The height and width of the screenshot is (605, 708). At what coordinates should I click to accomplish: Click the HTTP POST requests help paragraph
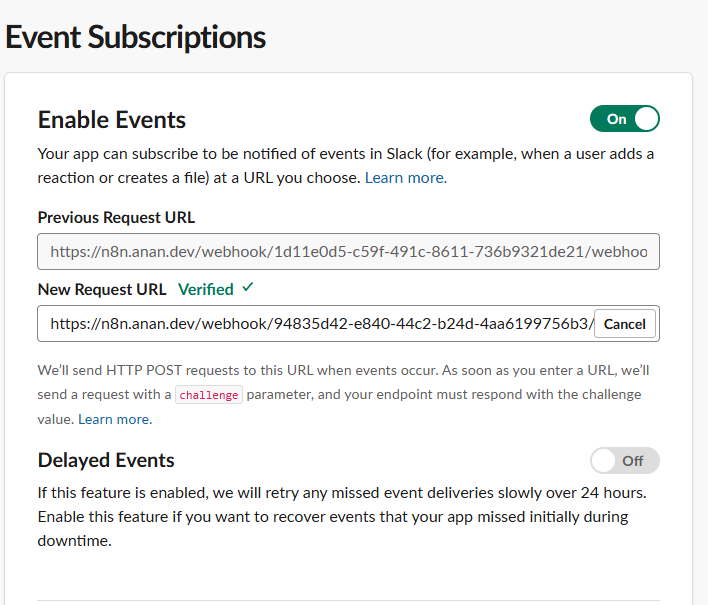click(340, 370)
